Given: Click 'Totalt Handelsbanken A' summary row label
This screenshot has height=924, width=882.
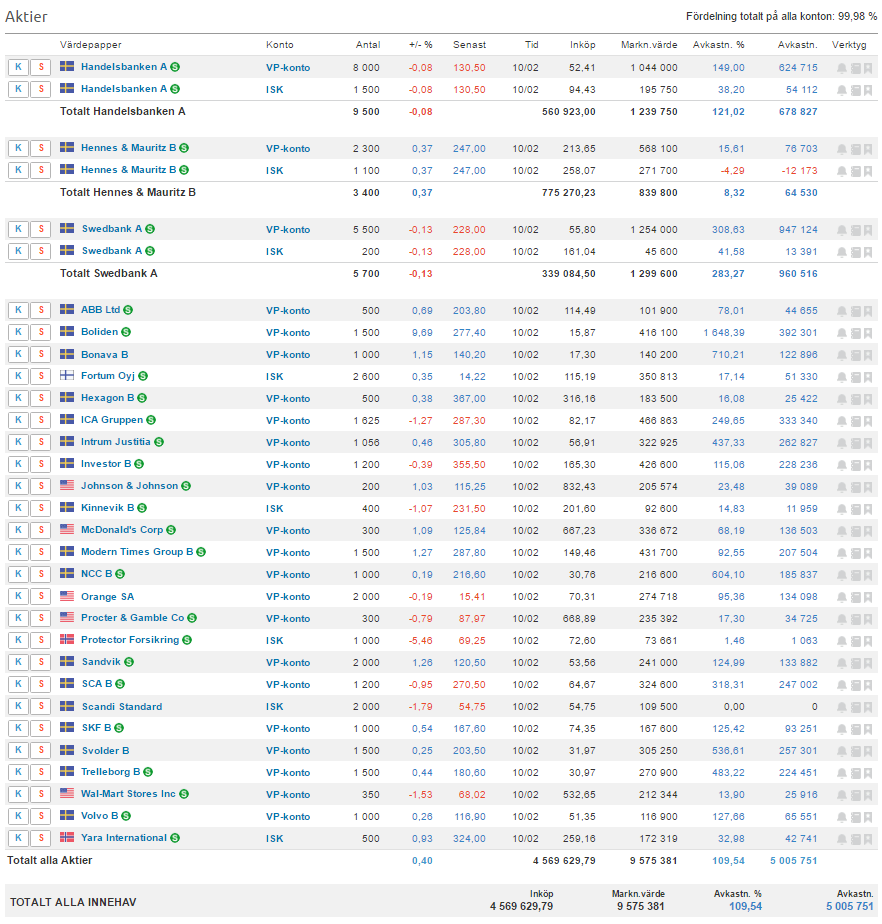Looking at the screenshot, I should point(123,111).
